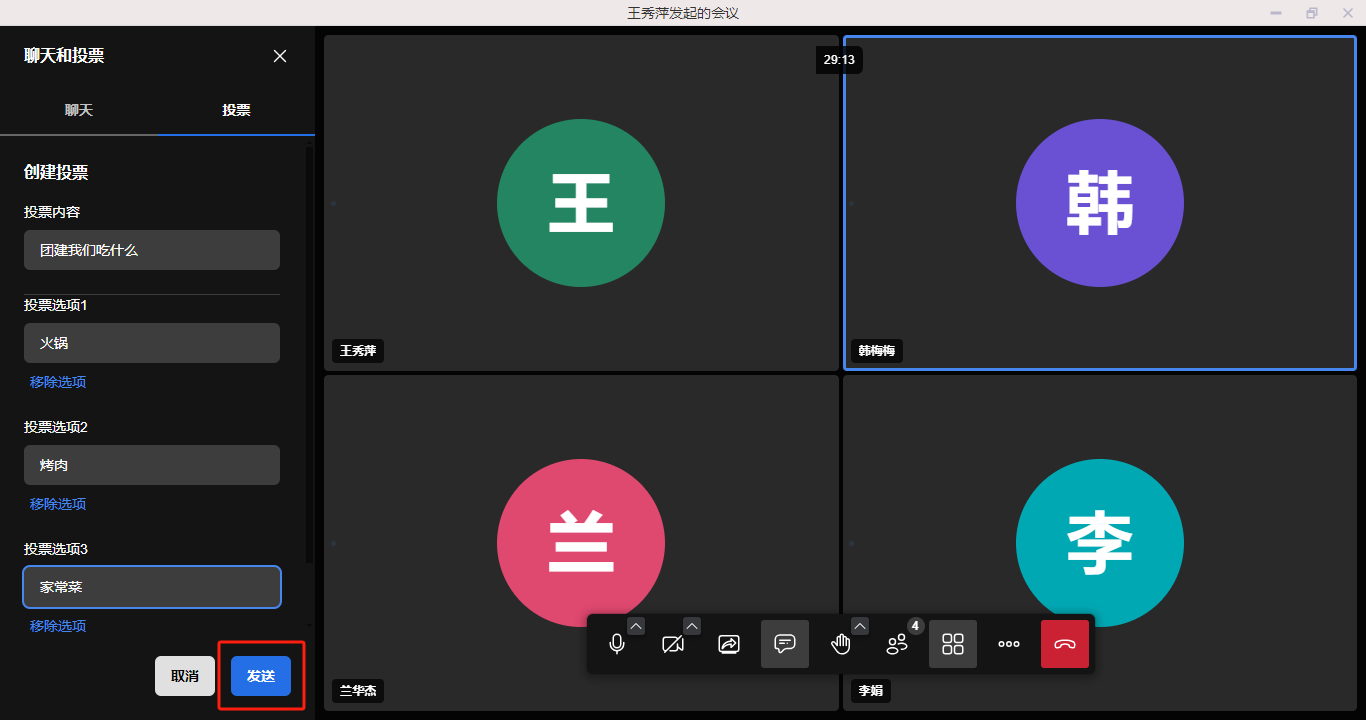Select 韩梅梅's video tile
Screen dimensions: 1366x720
point(1099,203)
